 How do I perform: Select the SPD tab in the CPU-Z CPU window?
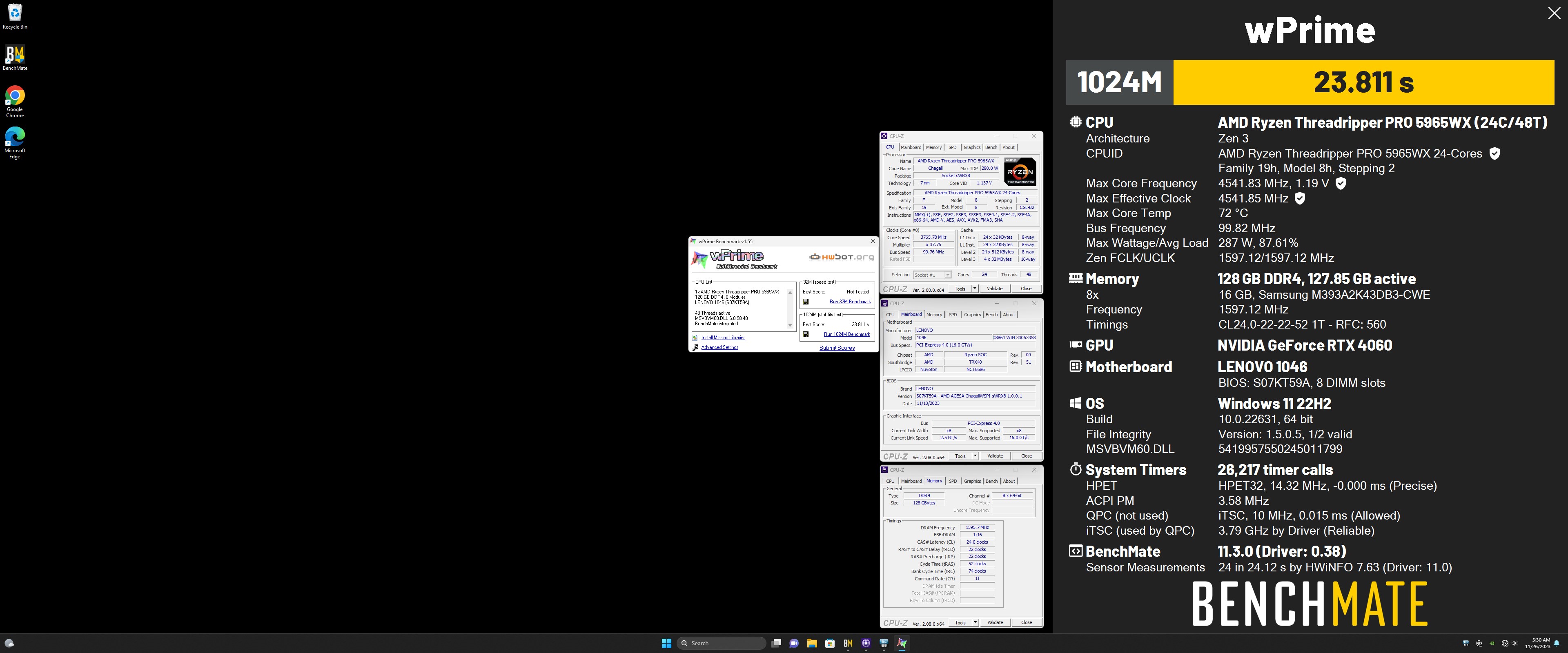[x=953, y=147]
